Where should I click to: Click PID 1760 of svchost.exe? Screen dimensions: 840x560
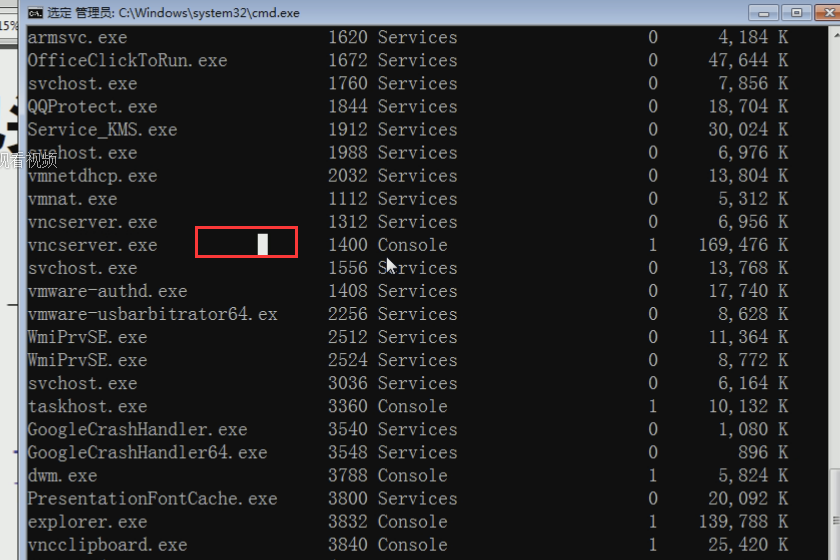point(348,84)
